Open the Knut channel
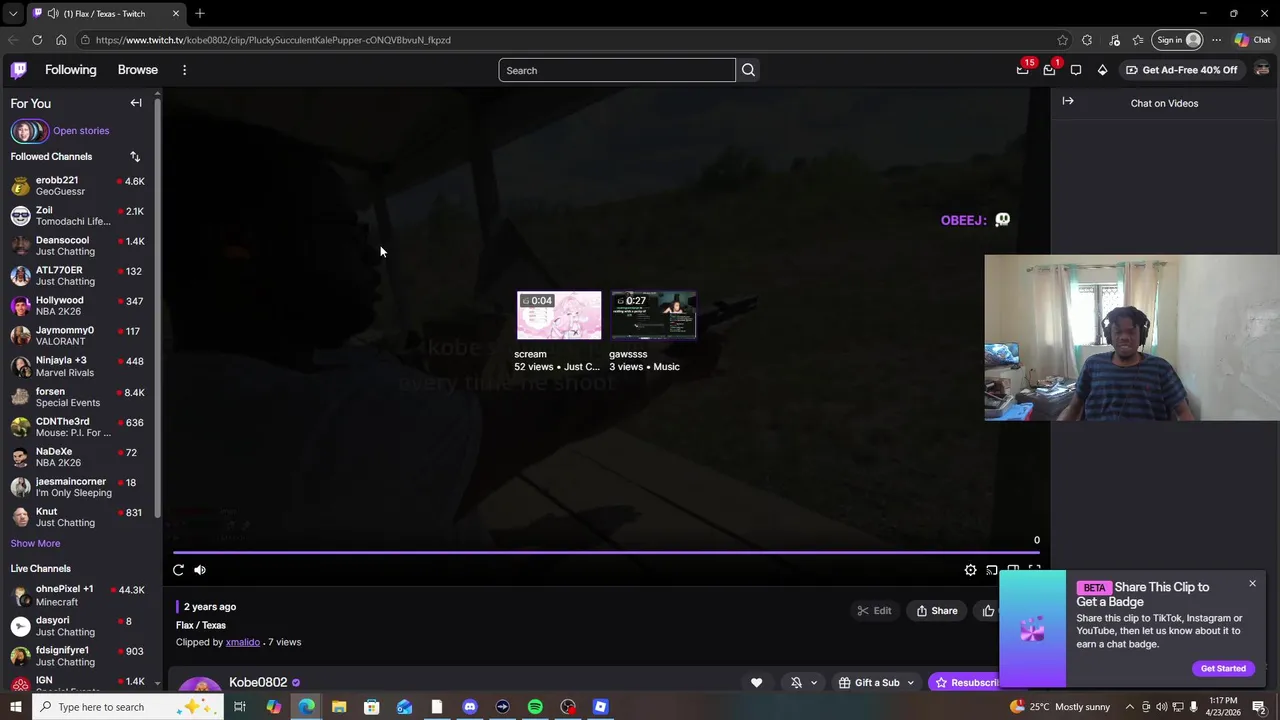 (78, 517)
